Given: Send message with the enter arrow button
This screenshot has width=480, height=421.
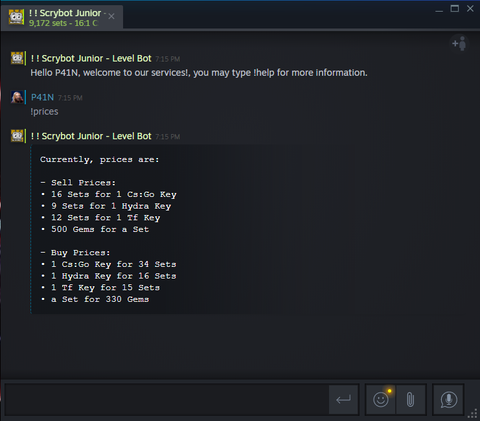Looking at the screenshot, I should click(x=343, y=399).
